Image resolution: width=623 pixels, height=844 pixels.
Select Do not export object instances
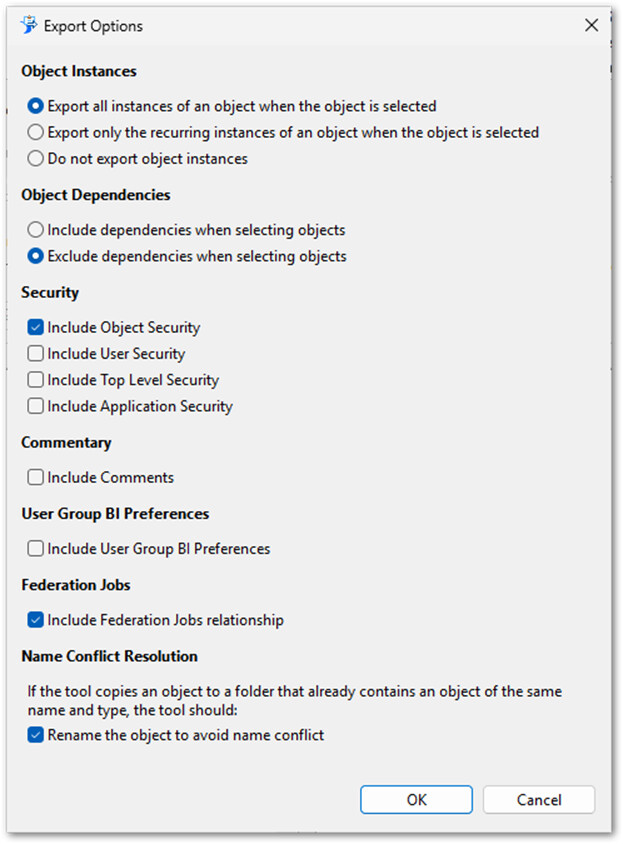[x=37, y=158]
